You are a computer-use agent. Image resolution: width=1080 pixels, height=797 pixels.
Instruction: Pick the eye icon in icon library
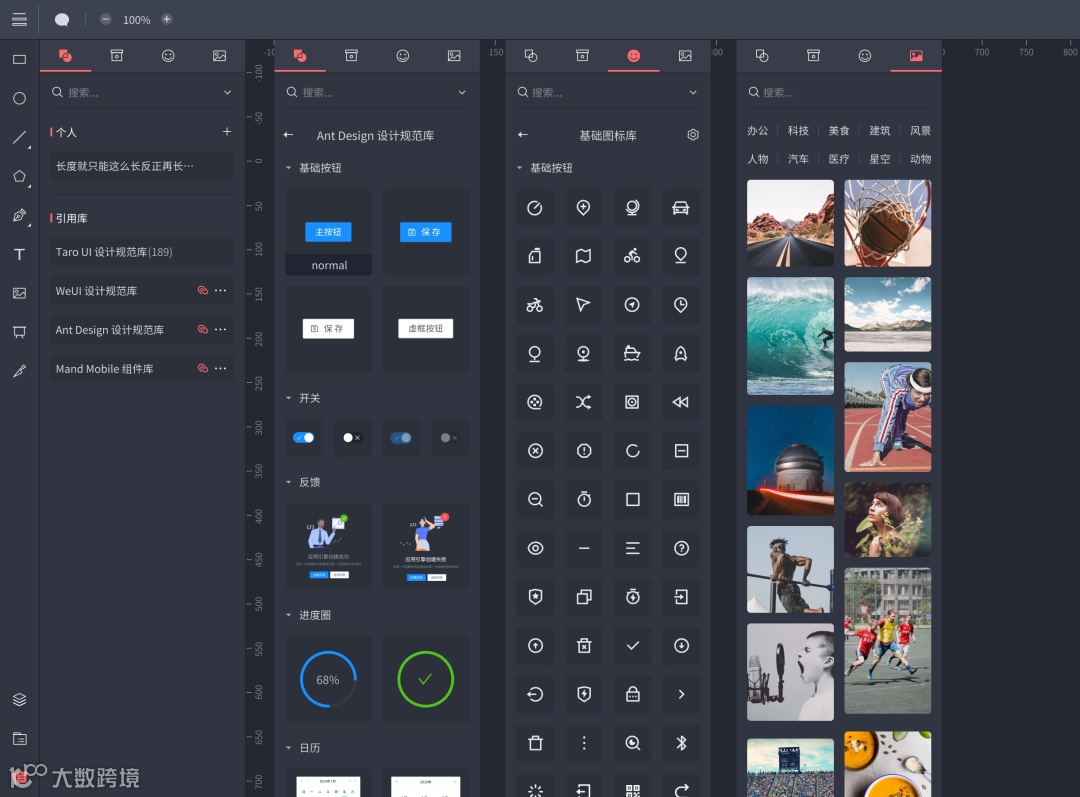click(535, 548)
